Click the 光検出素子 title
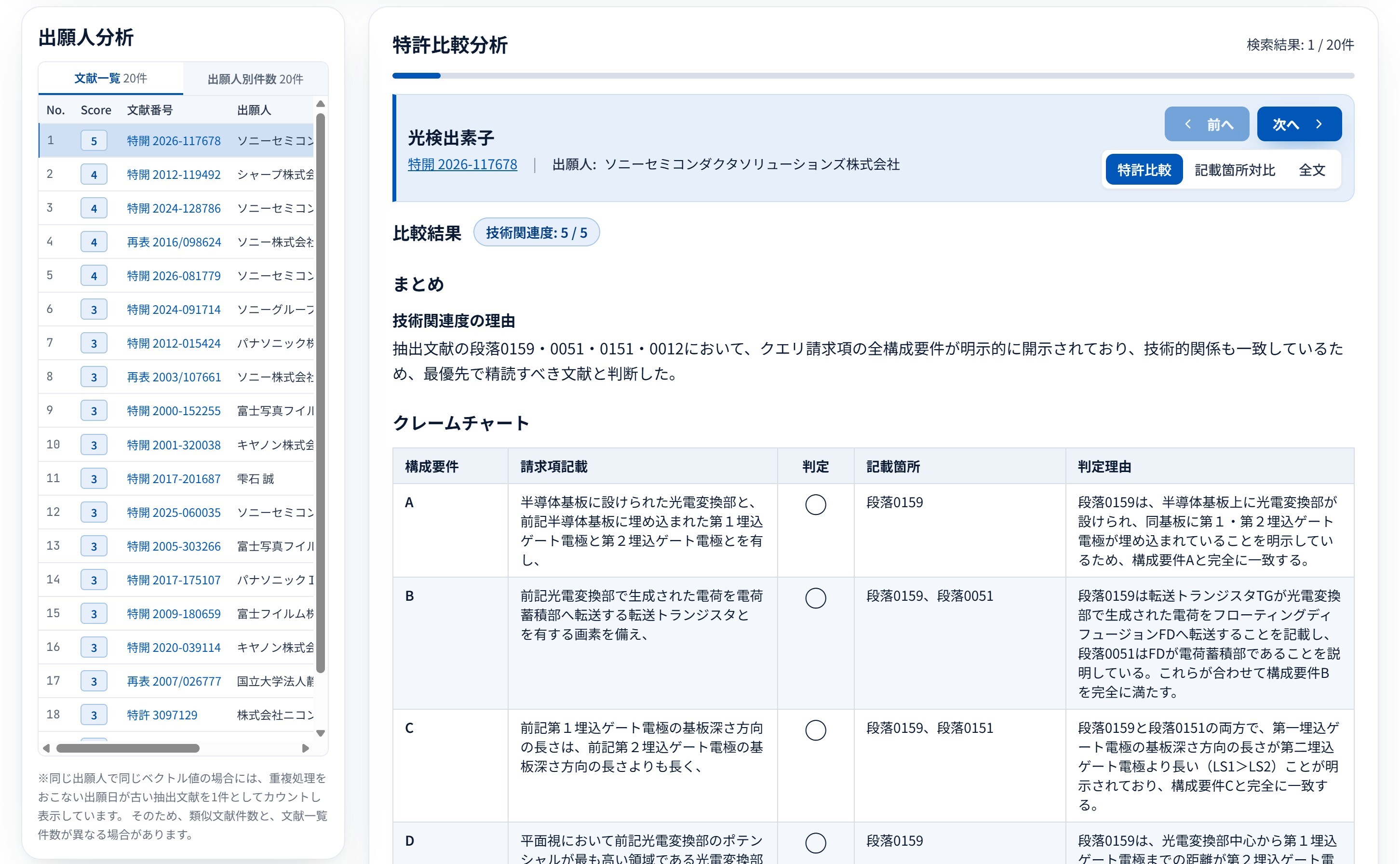Image resolution: width=1400 pixels, height=864 pixels. pos(451,137)
